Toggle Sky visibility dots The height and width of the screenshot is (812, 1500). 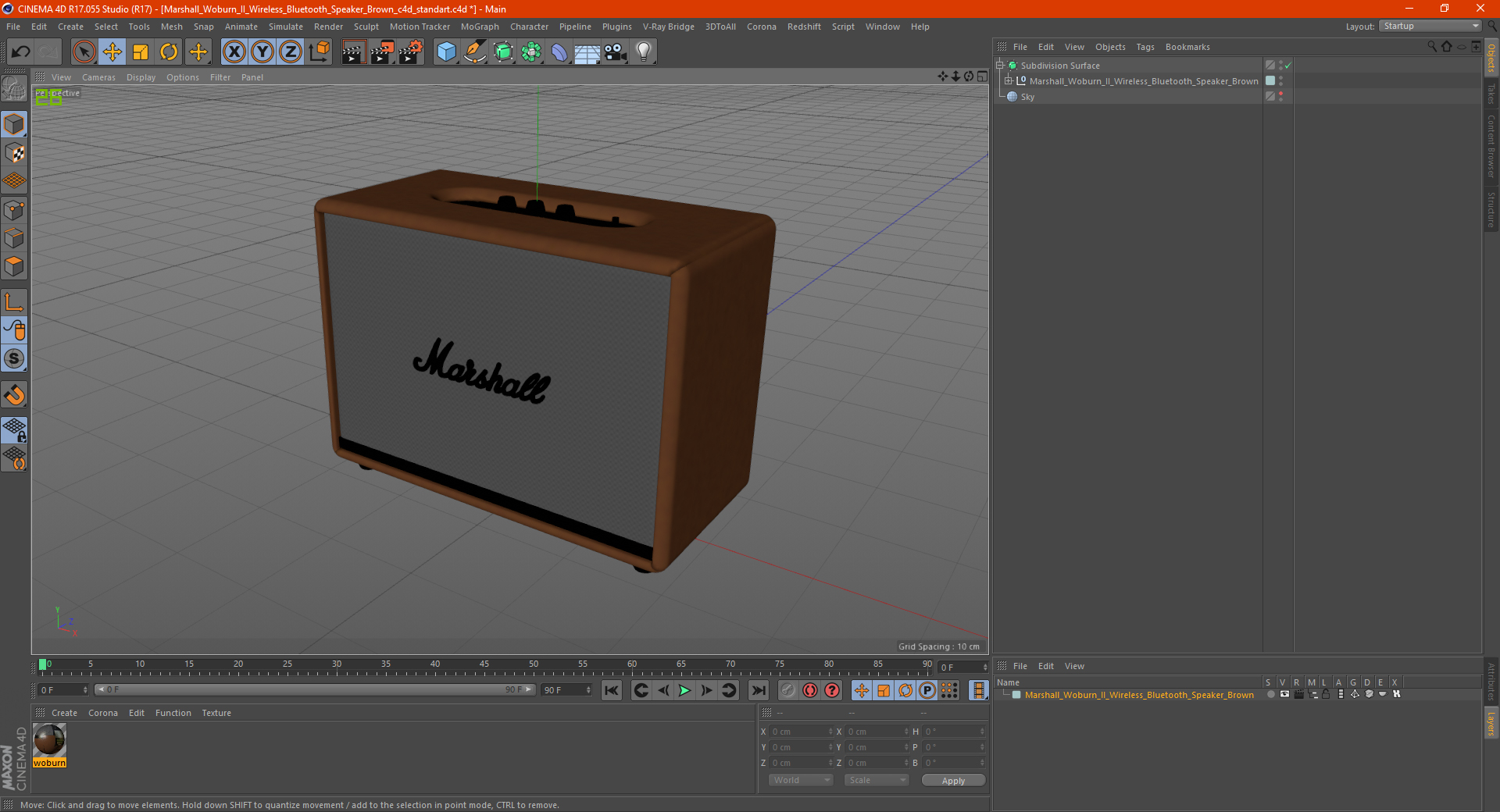coord(1281,97)
